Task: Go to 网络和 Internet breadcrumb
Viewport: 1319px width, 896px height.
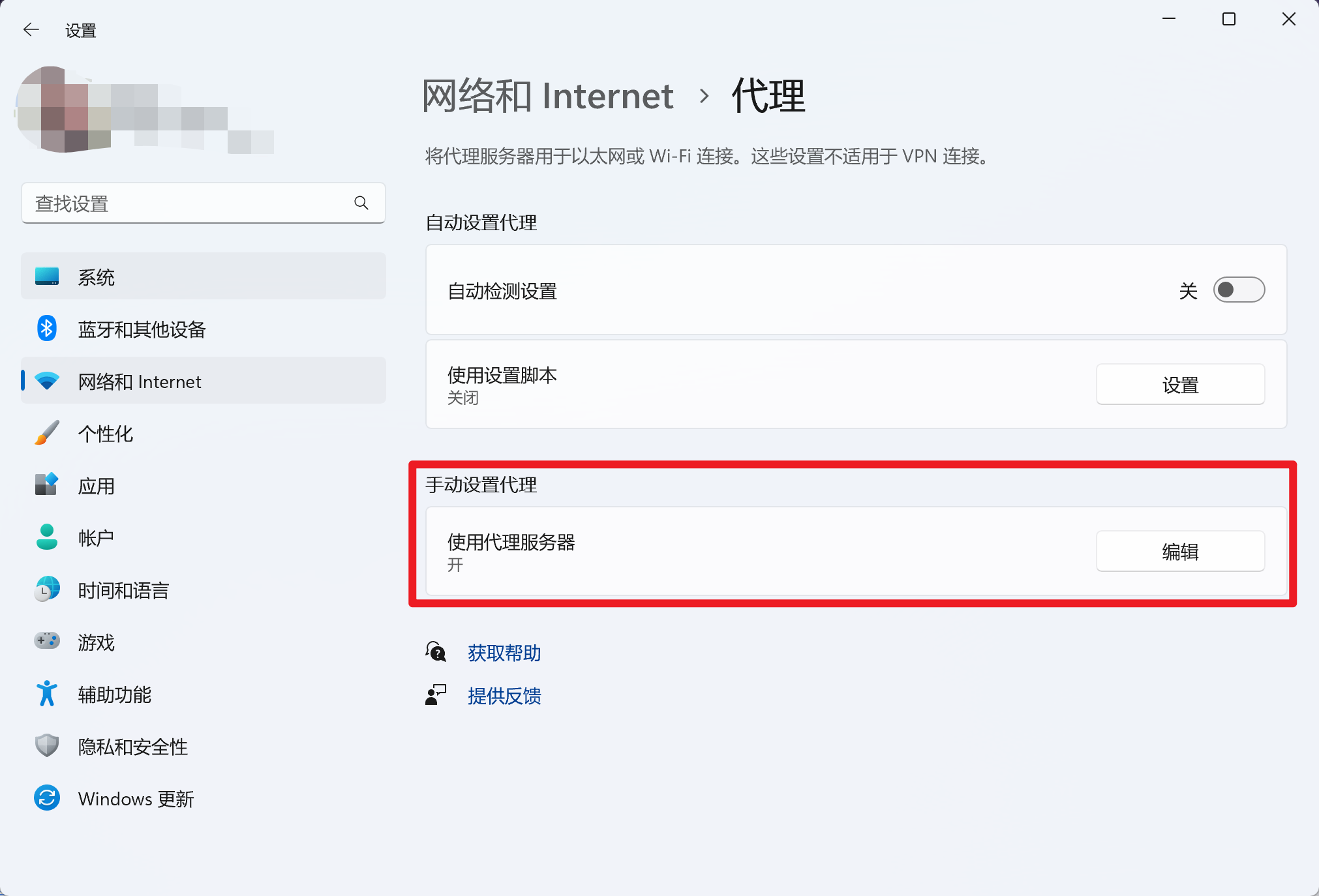Action: (548, 96)
